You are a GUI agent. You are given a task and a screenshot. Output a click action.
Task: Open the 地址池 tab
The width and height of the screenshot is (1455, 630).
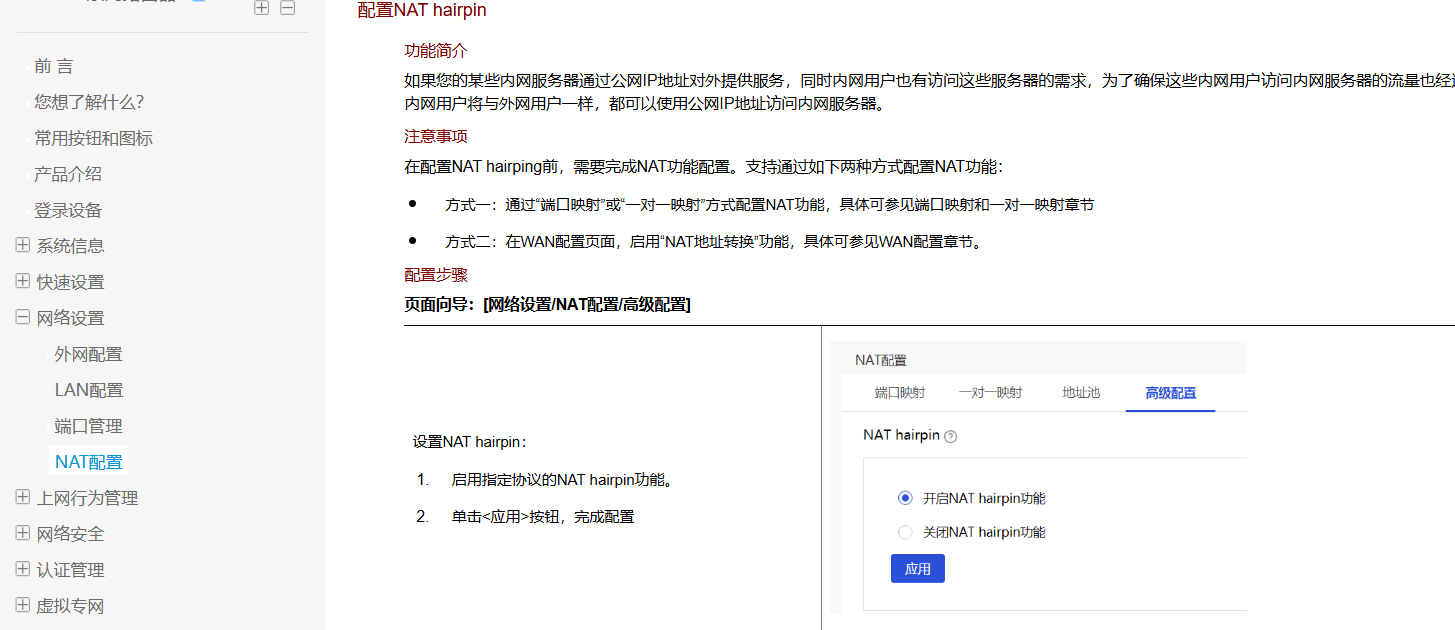click(x=1081, y=393)
